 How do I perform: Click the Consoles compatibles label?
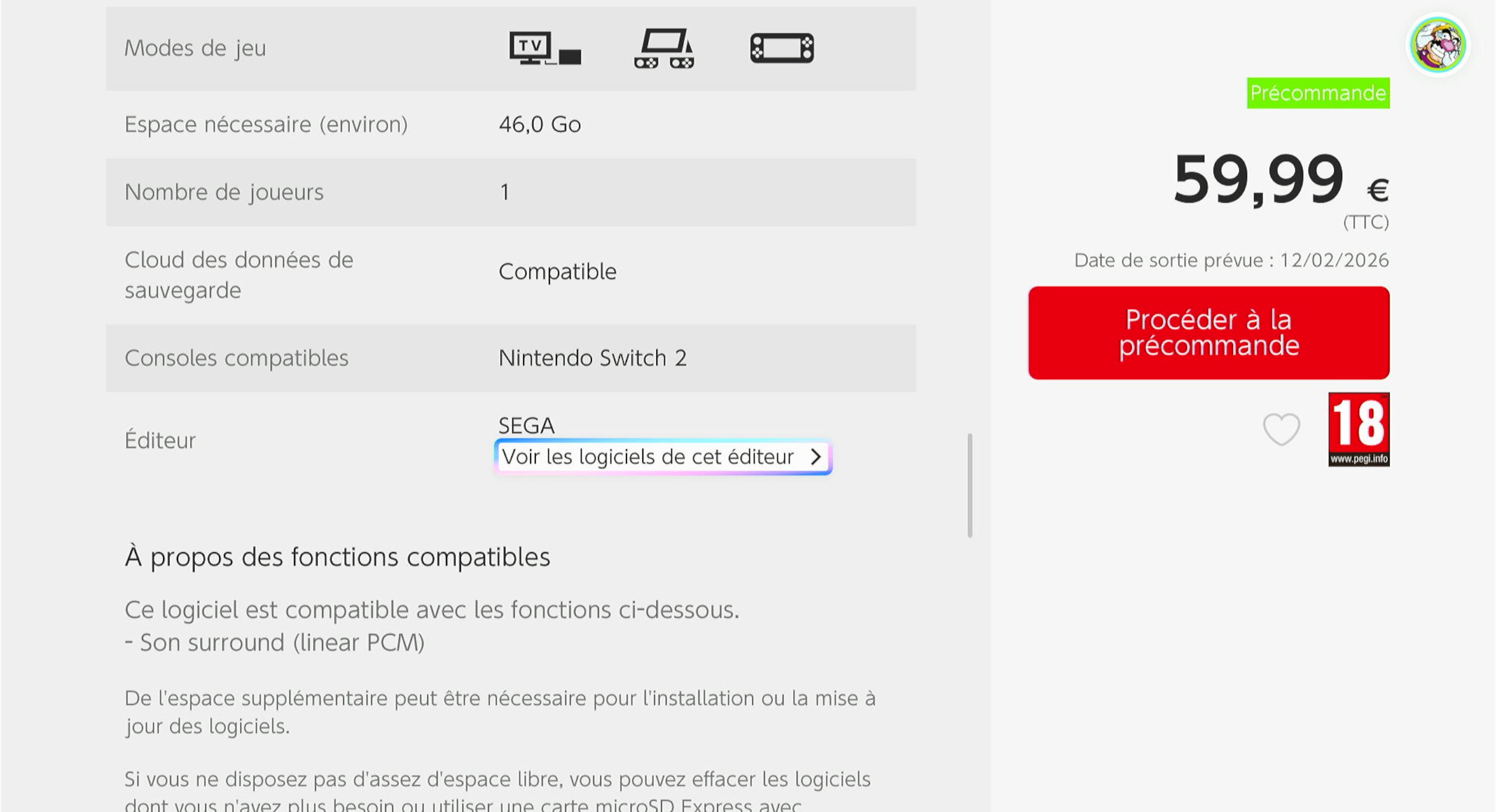[x=236, y=358]
